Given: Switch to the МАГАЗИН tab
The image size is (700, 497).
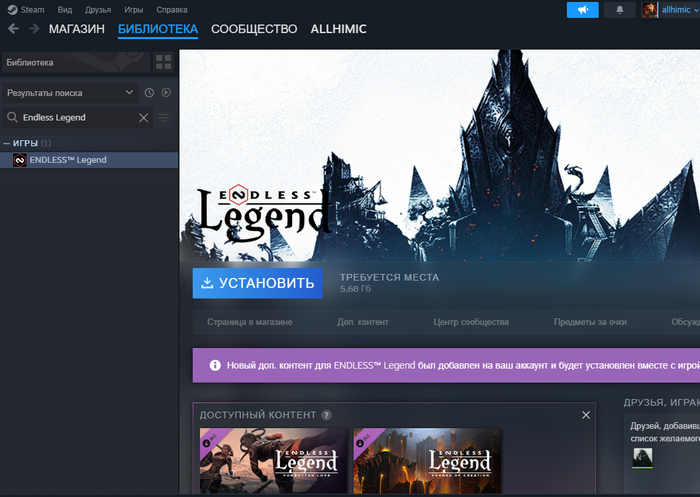Looking at the screenshot, I should click(x=77, y=29).
